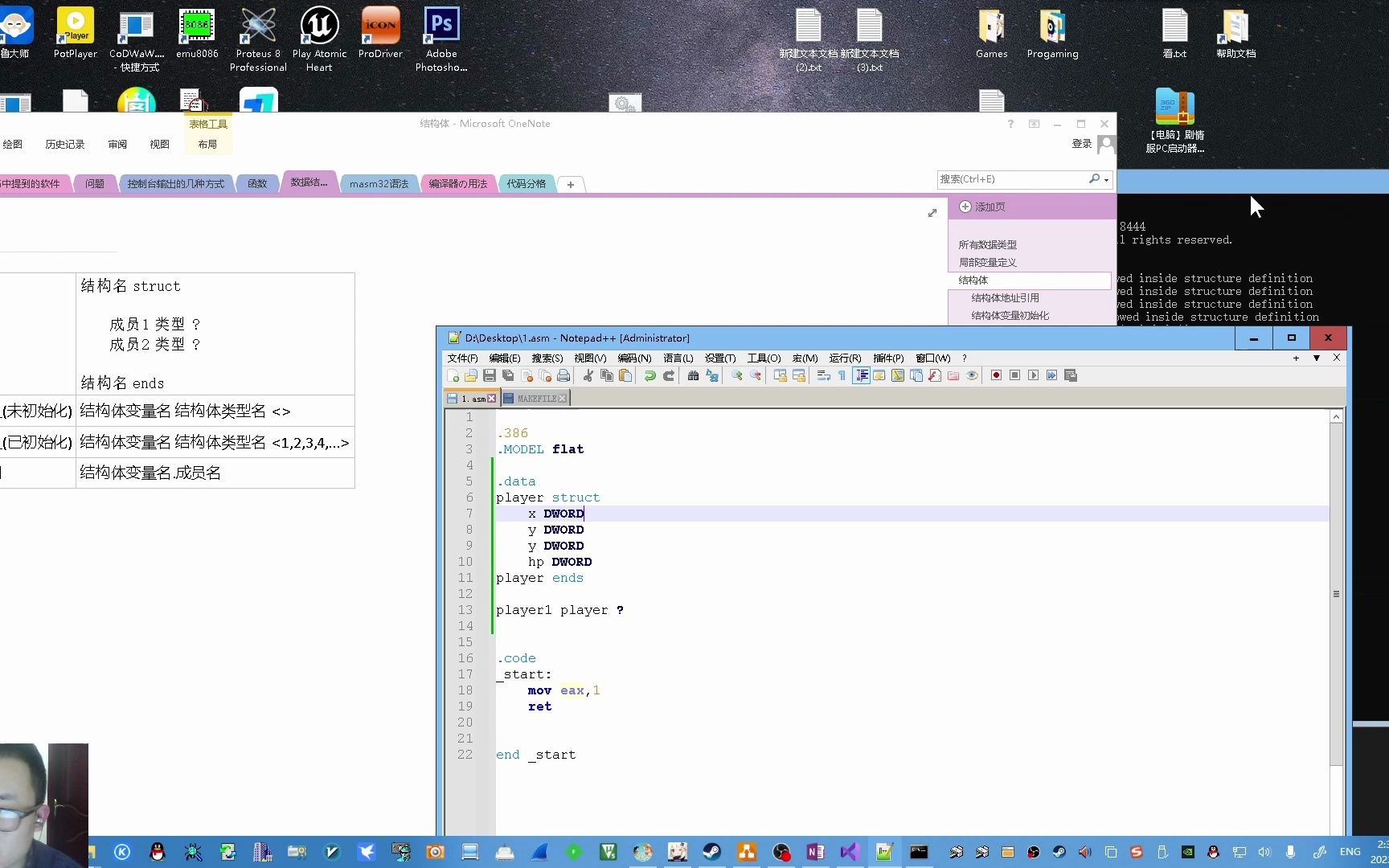Start recording a macro in Notepad++
Image resolution: width=1389 pixels, height=868 pixels.
996,375
